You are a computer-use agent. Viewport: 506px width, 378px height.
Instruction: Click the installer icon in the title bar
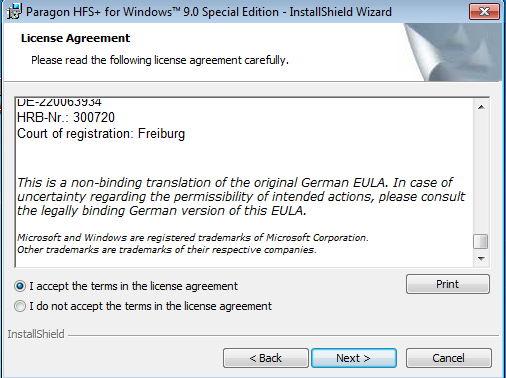pyautogui.click(x=14, y=12)
